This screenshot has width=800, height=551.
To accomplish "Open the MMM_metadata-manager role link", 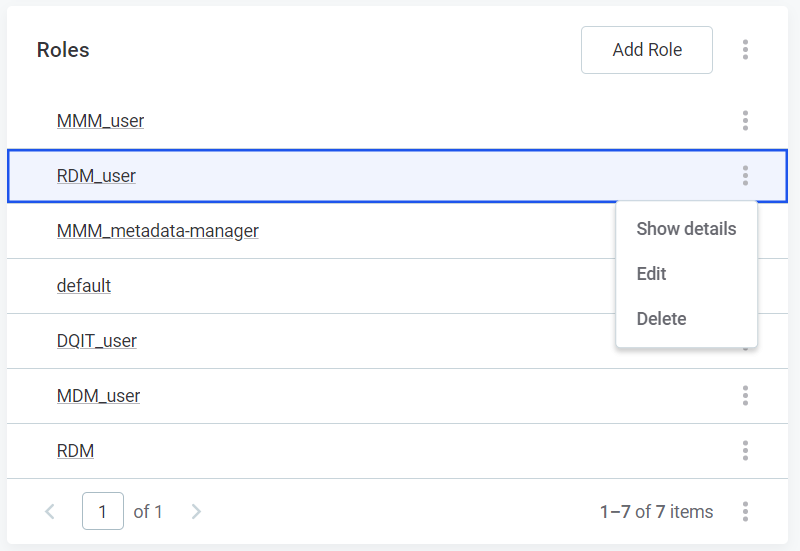I will tap(157, 231).
